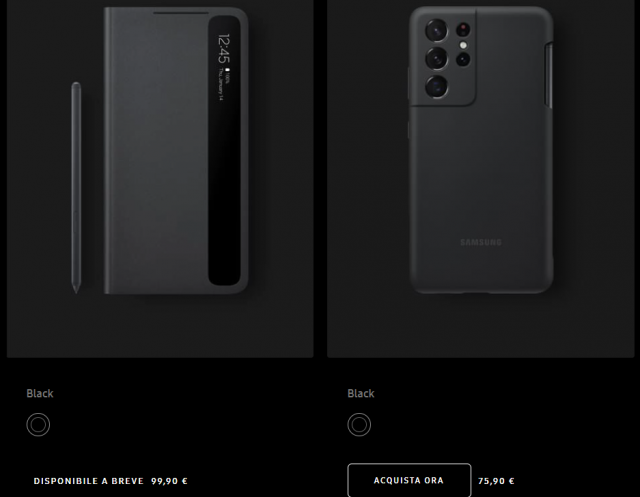
Task: Click the ACQUISTA ORA button
Action: tap(409, 480)
